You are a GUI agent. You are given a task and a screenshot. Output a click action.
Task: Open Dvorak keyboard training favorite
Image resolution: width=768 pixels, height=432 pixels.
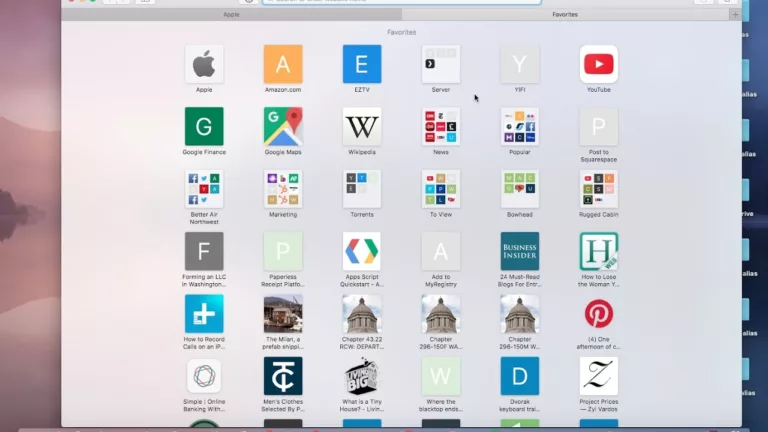[x=520, y=376]
